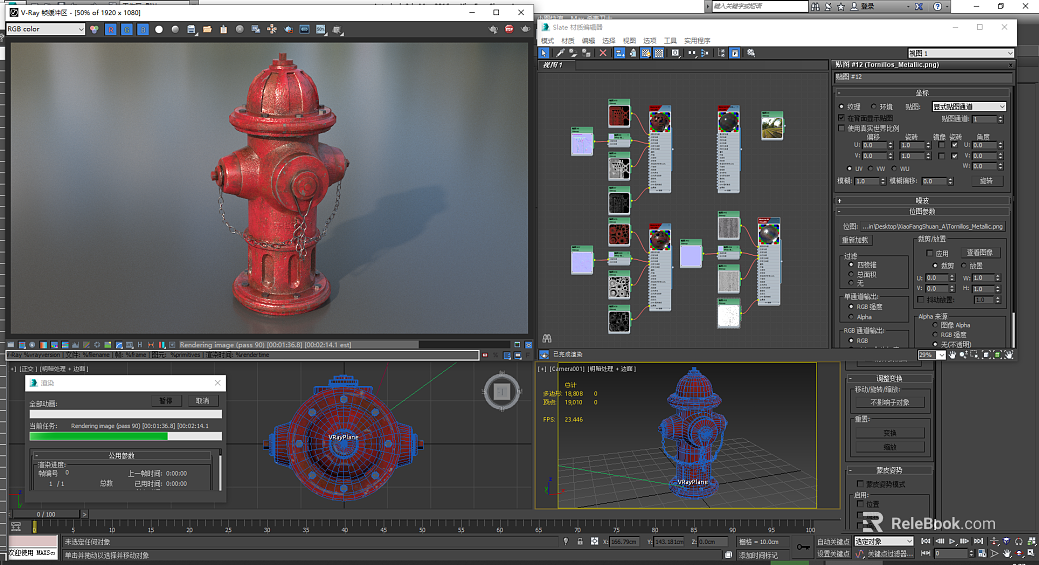Click go to end playback control

click(978, 541)
